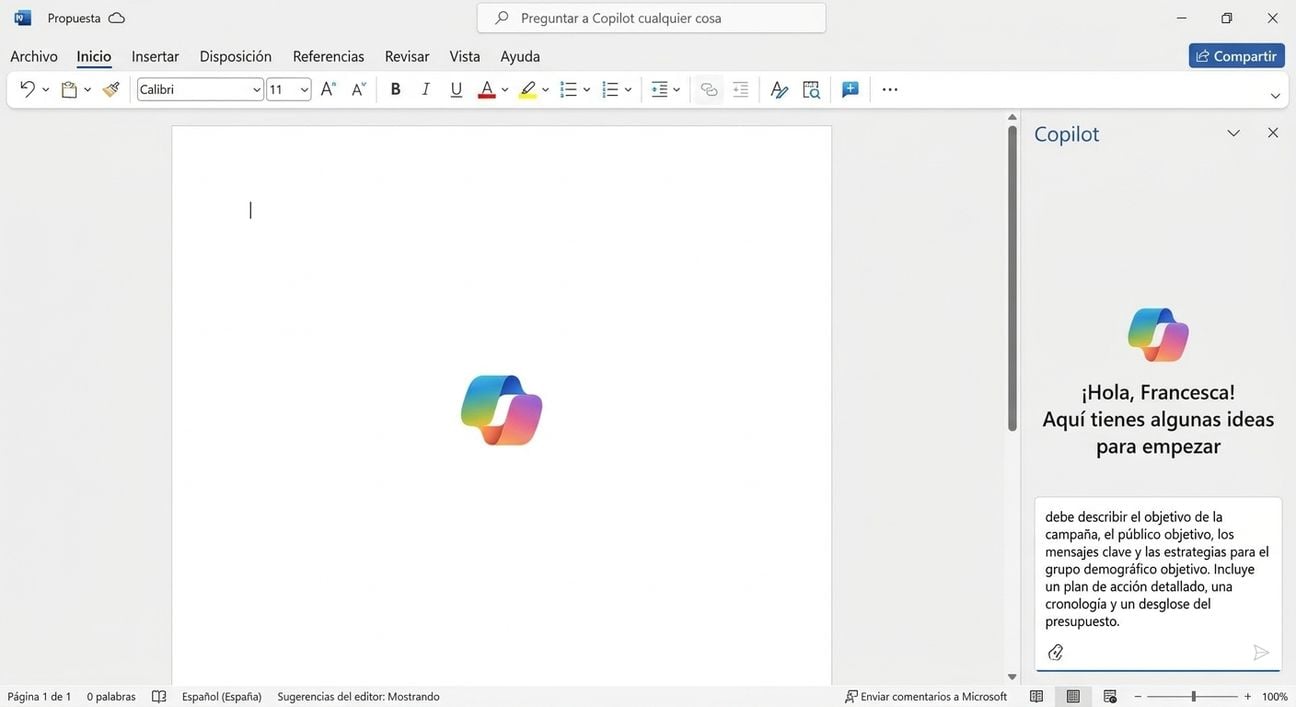Switch to the Insertar tab
Image resolution: width=1296 pixels, height=707 pixels.
pos(155,56)
